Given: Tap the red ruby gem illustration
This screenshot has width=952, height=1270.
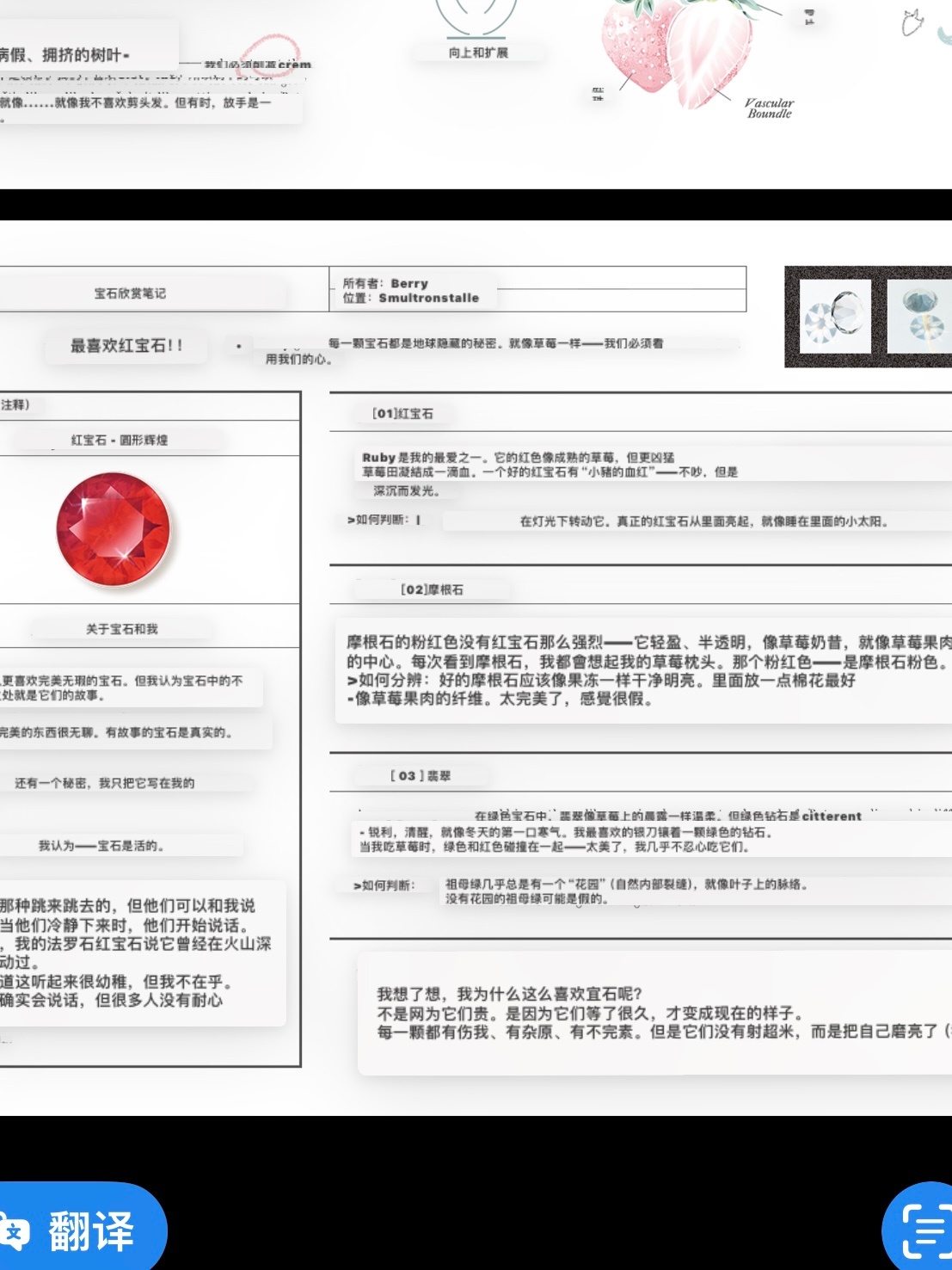Looking at the screenshot, I should click(114, 530).
